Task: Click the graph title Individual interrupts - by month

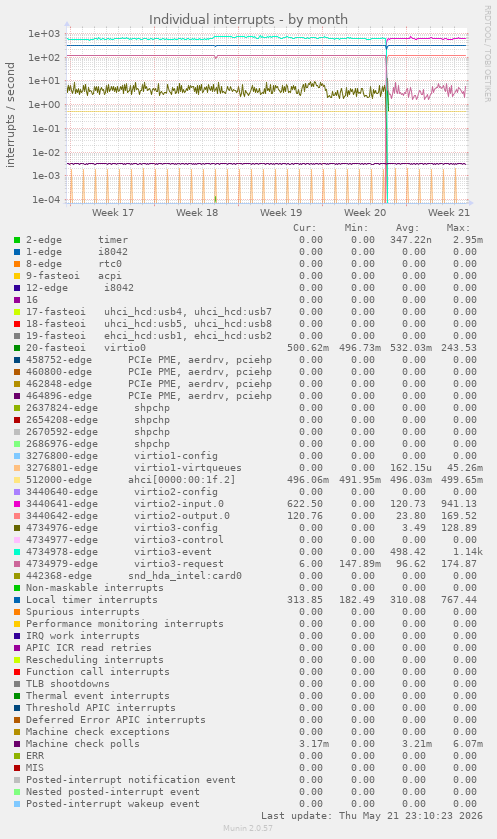Action: (x=248, y=19)
